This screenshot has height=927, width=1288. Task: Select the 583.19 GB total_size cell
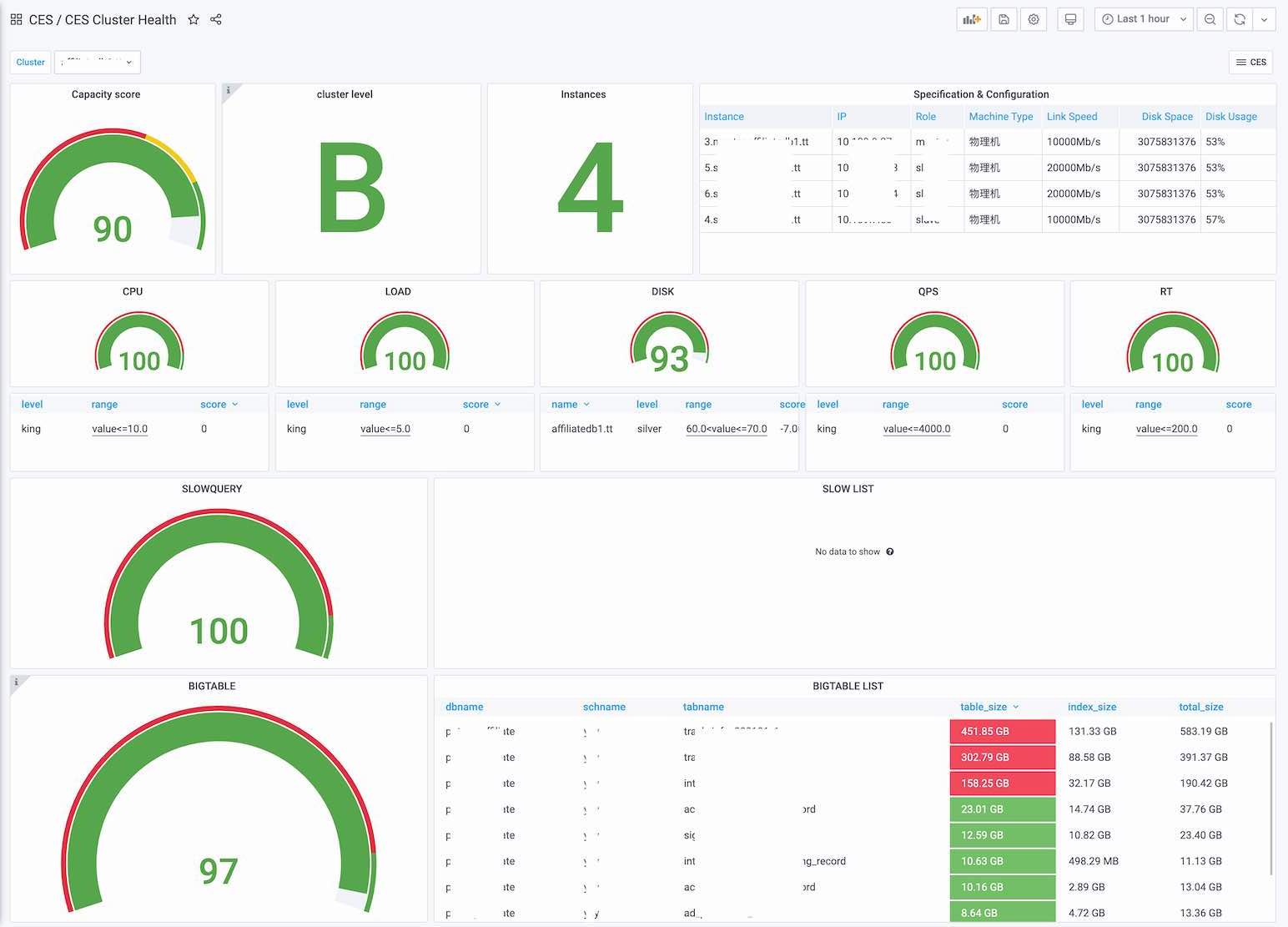click(x=1204, y=732)
